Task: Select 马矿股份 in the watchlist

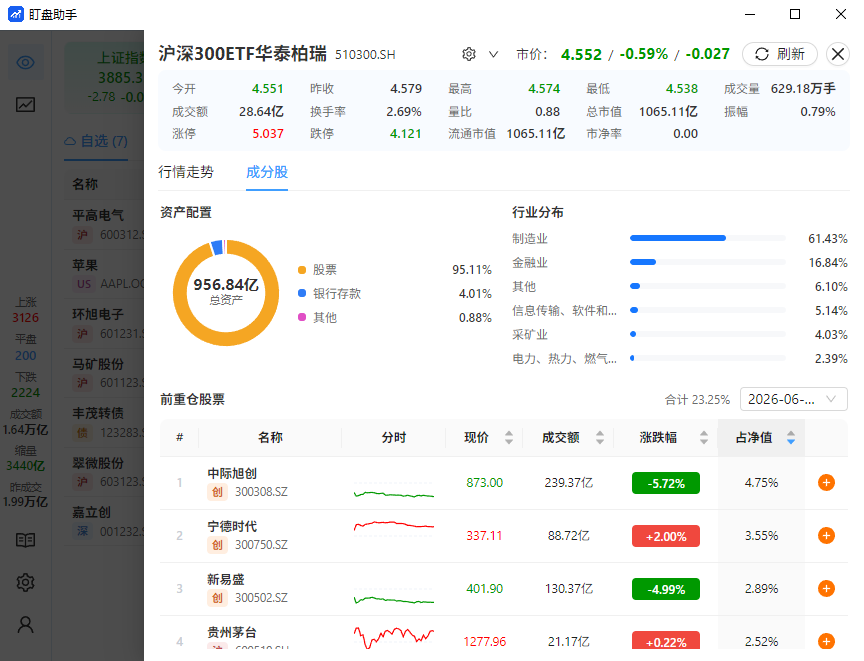Action: click(104, 373)
